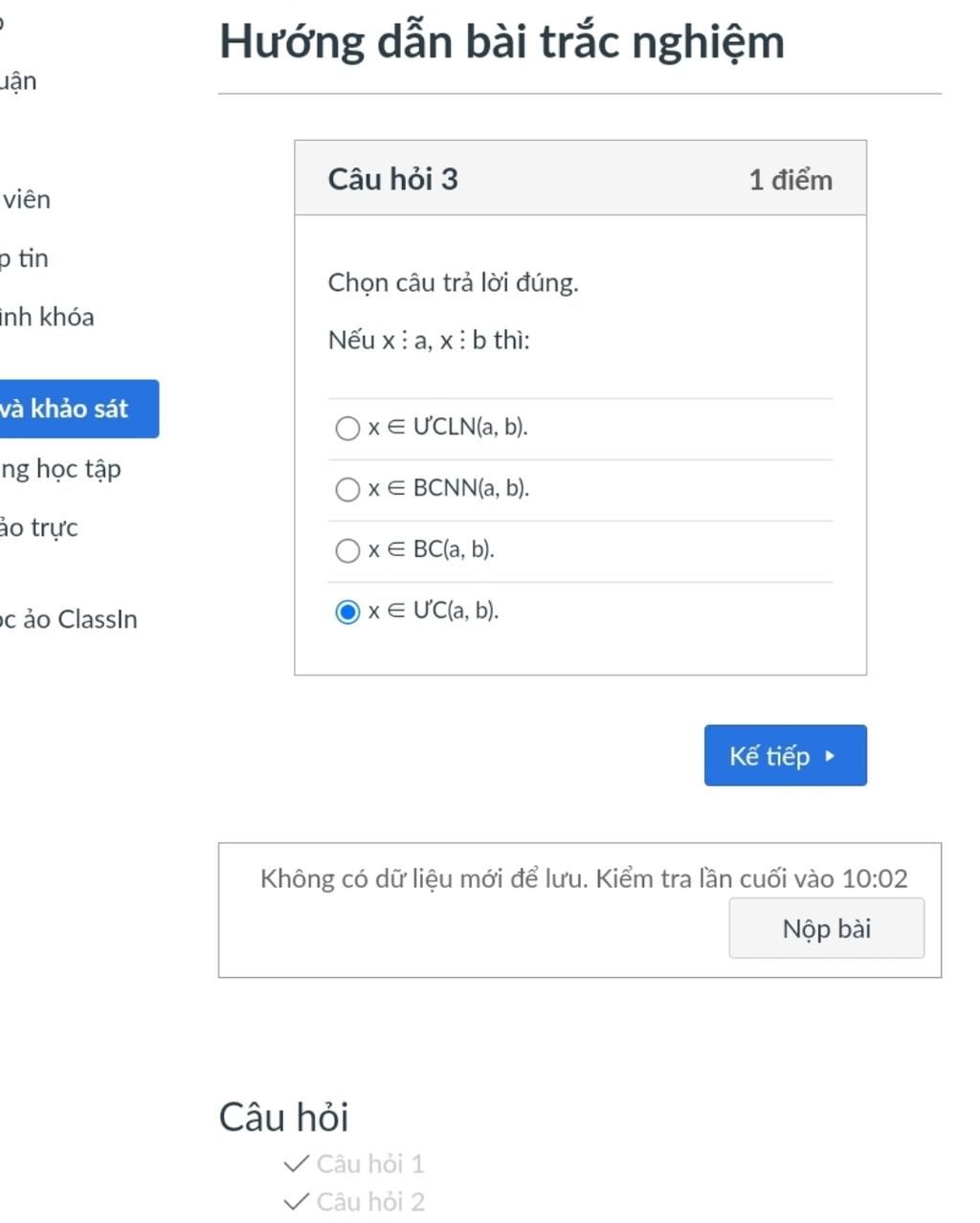The width and height of the screenshot is (980, 1223).
Task: Click checkmark icon beside Câu hỏi 2
Action: 297,1201
